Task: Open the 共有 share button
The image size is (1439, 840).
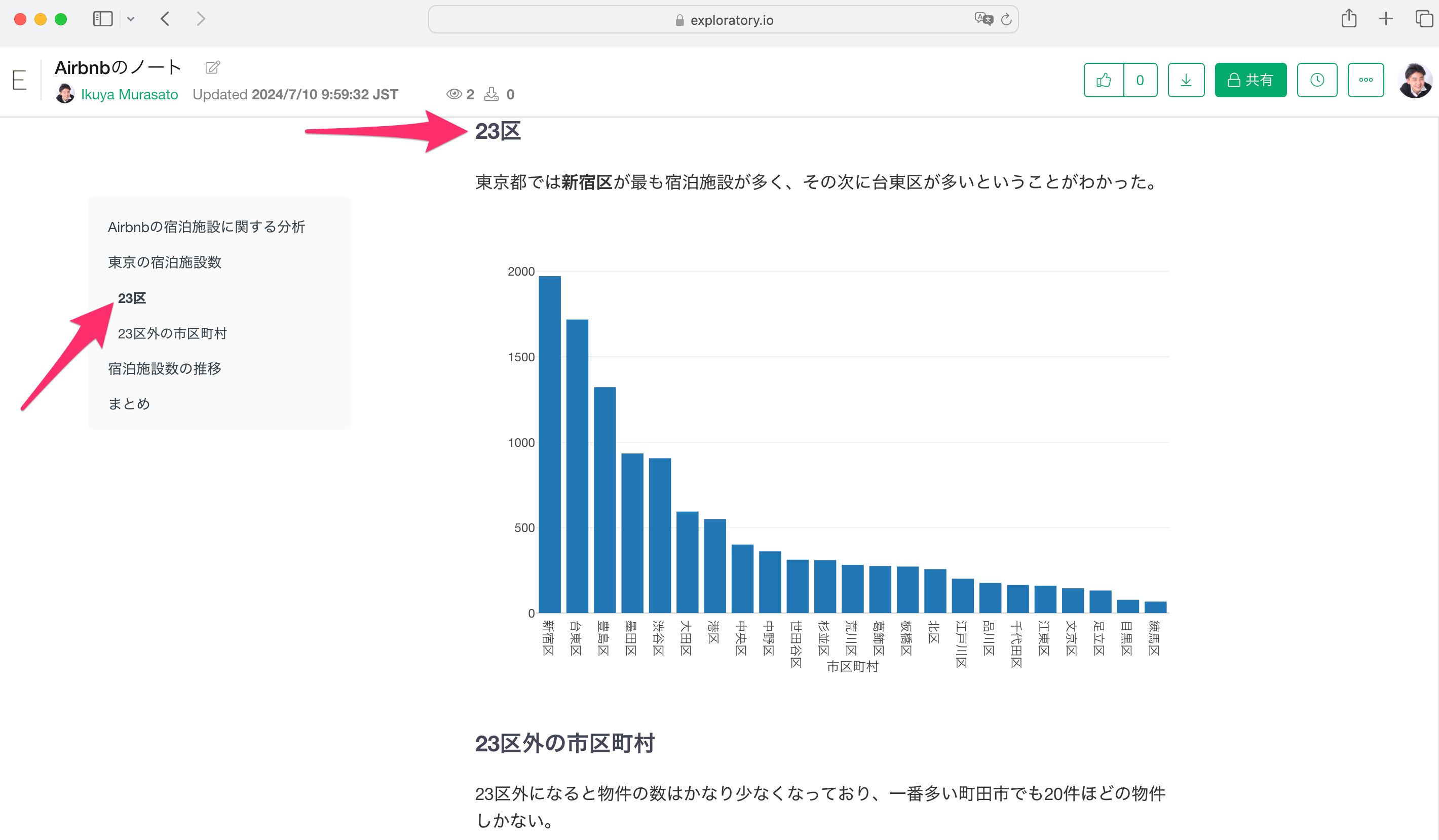Action: tap(1251, 80)
